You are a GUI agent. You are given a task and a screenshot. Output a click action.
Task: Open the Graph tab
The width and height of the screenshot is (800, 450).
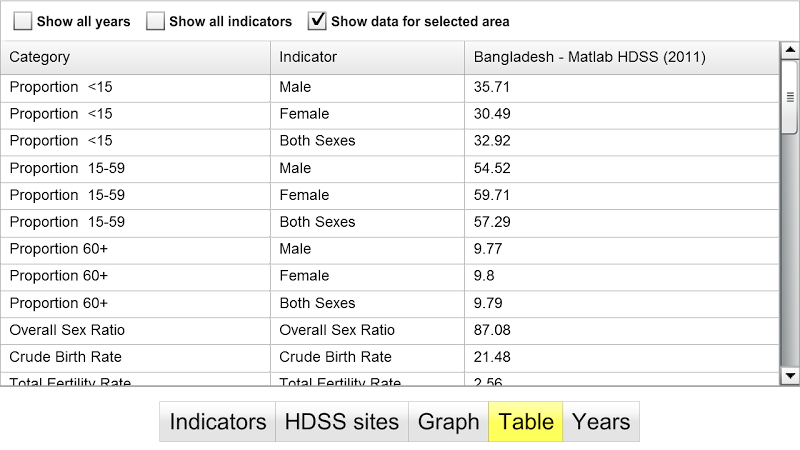pos(448,422)
